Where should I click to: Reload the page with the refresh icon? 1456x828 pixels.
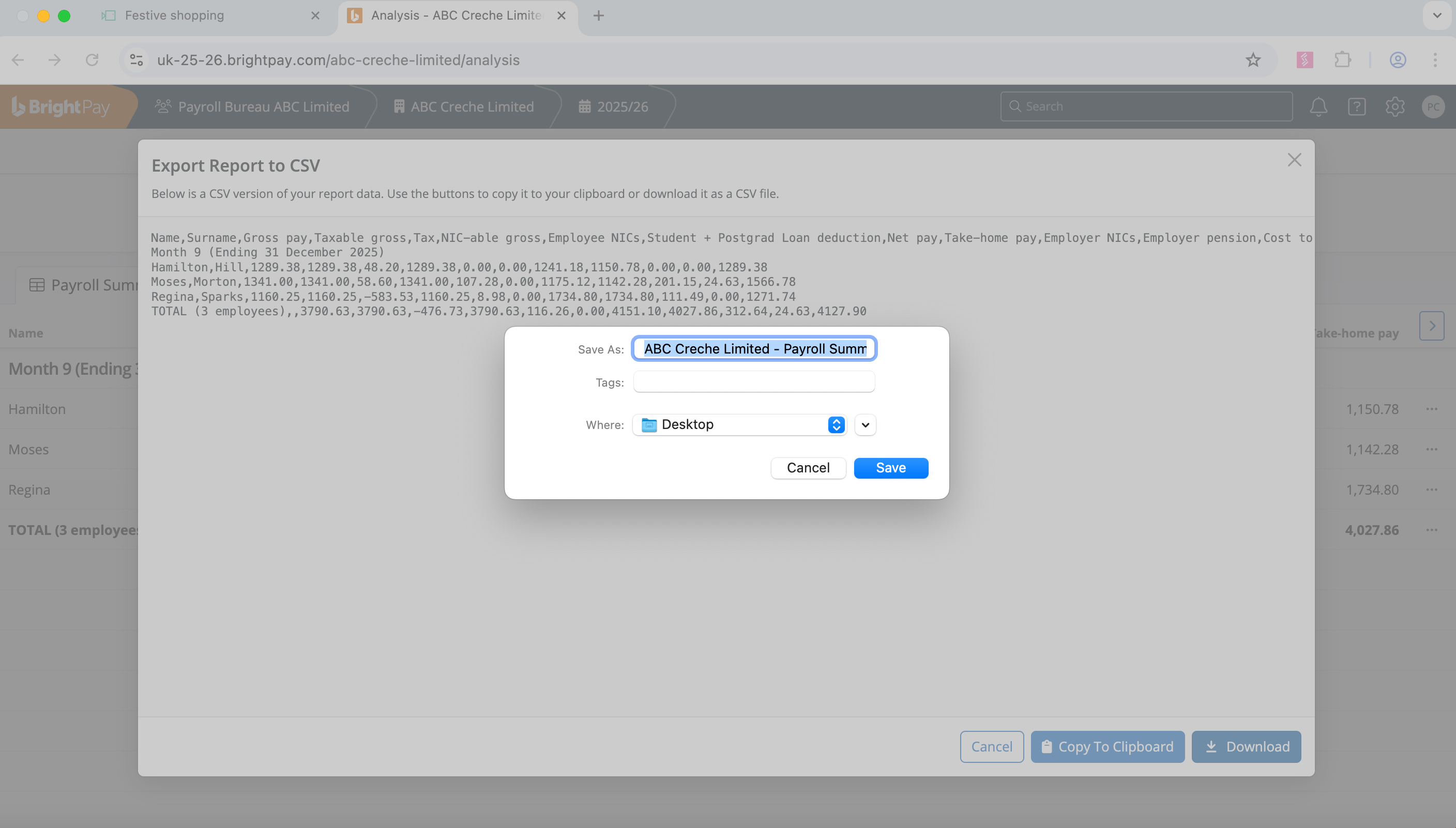(x=92, y=60)
